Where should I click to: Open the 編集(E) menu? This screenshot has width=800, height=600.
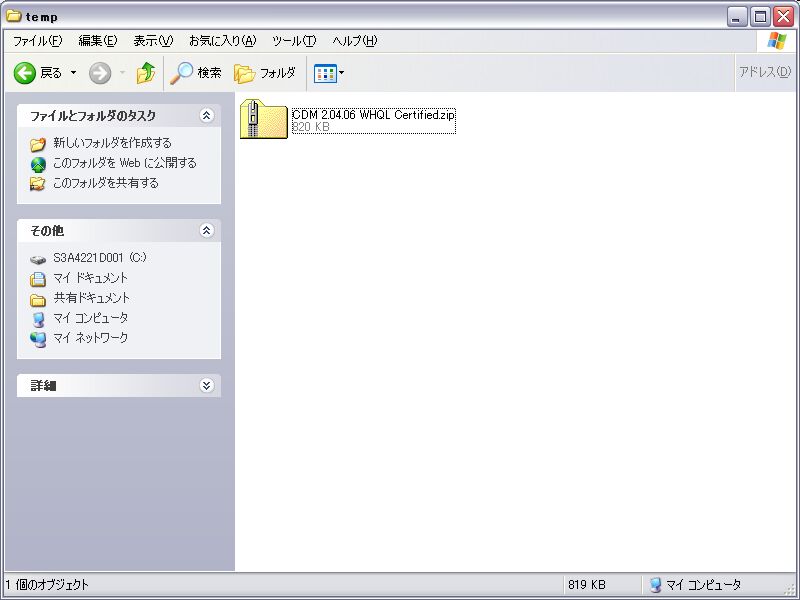(x=97, y=41)
